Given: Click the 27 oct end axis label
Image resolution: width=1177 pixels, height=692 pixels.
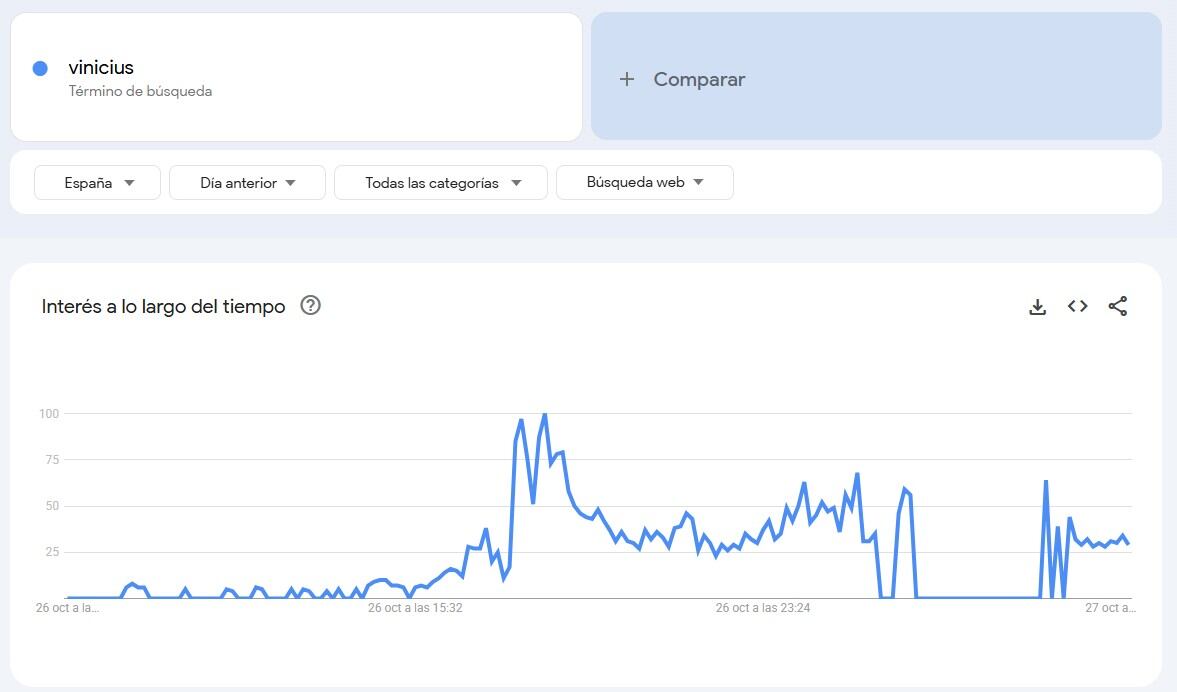Looking at the screenshot, I should [x=1110, y=607].
